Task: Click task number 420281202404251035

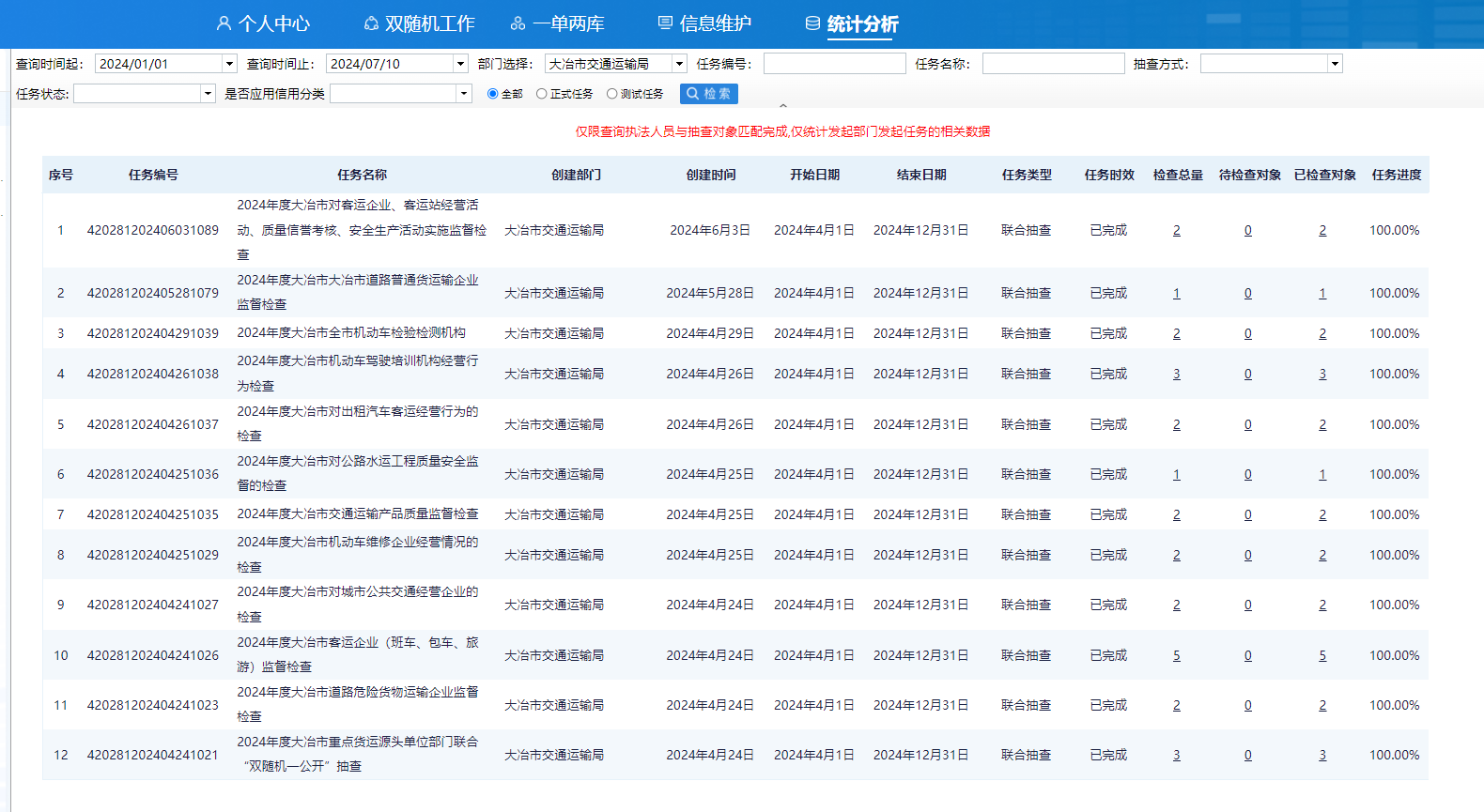Action: point(153,514)
